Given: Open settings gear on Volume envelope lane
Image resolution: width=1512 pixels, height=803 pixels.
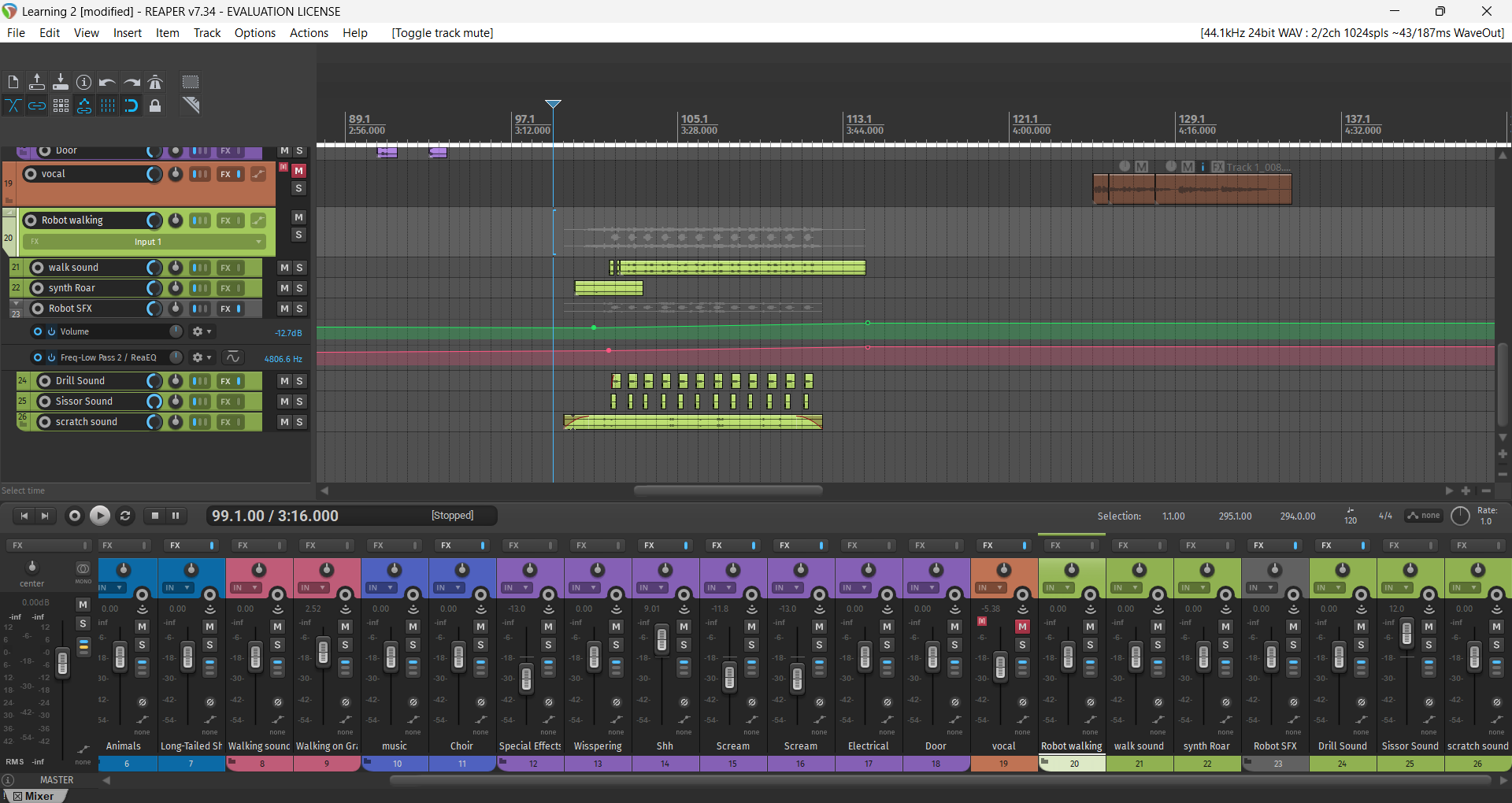Looking at the screenshot, I should [x=198, y=331].
